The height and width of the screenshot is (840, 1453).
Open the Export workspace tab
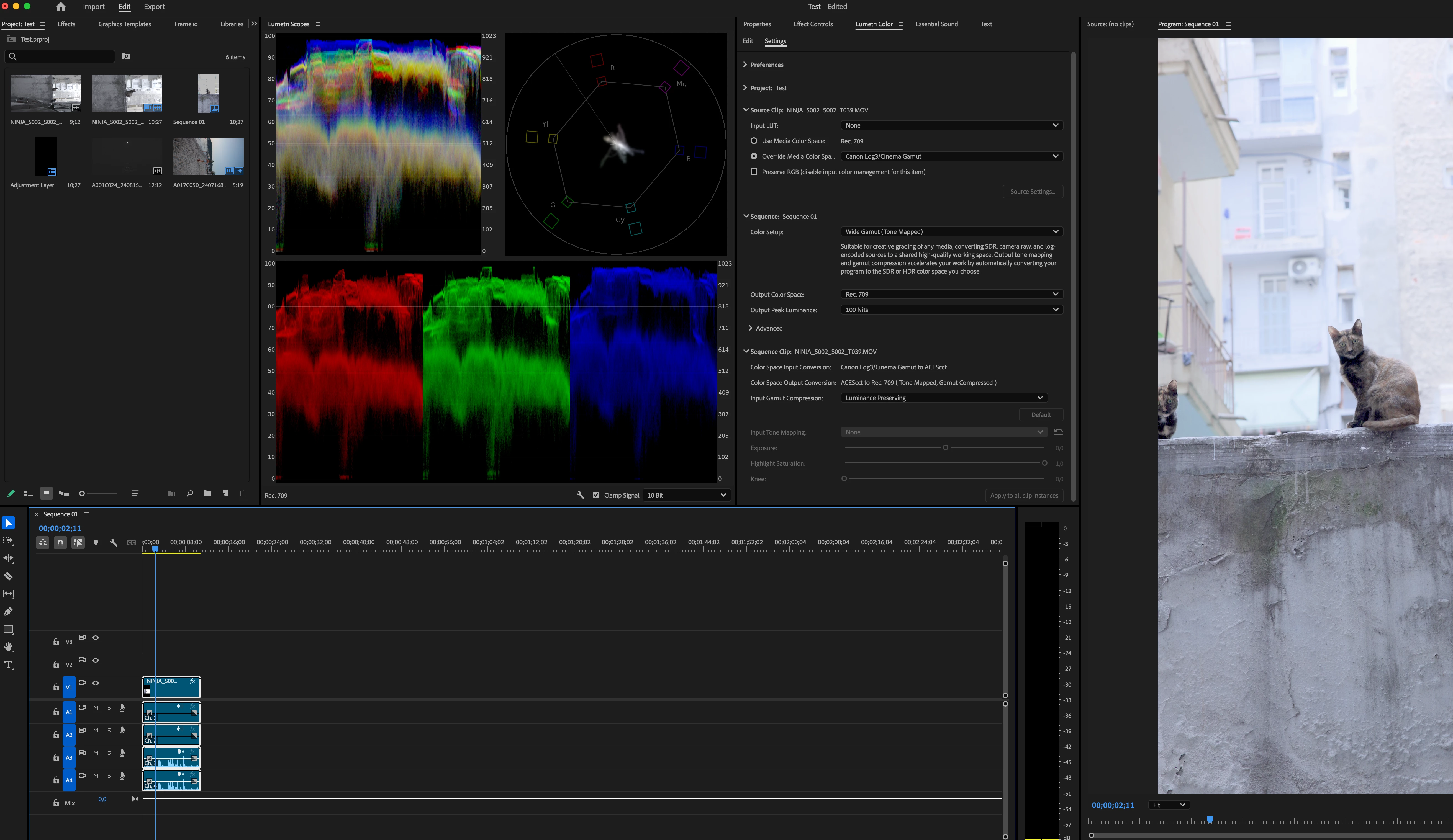[x=154, y=7]
